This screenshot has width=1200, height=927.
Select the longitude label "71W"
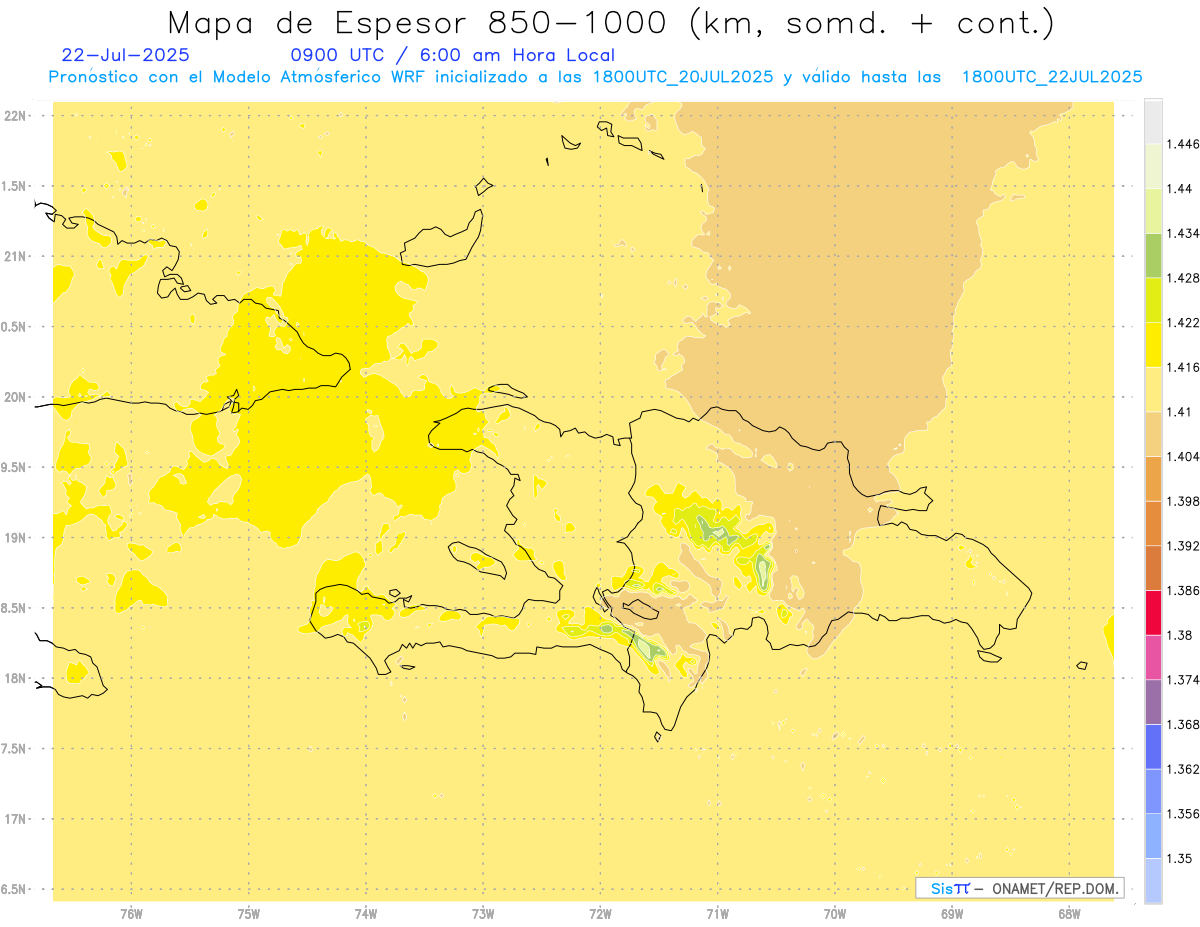pyautogui.click(x=717, y=914)
